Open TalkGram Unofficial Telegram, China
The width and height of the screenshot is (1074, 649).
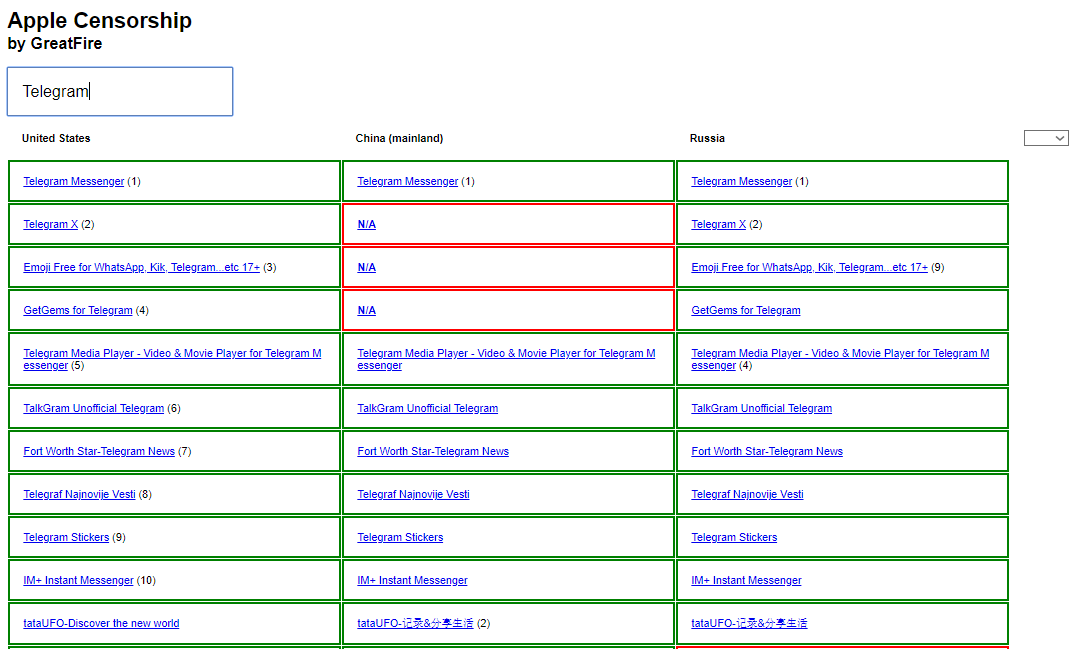427,409
